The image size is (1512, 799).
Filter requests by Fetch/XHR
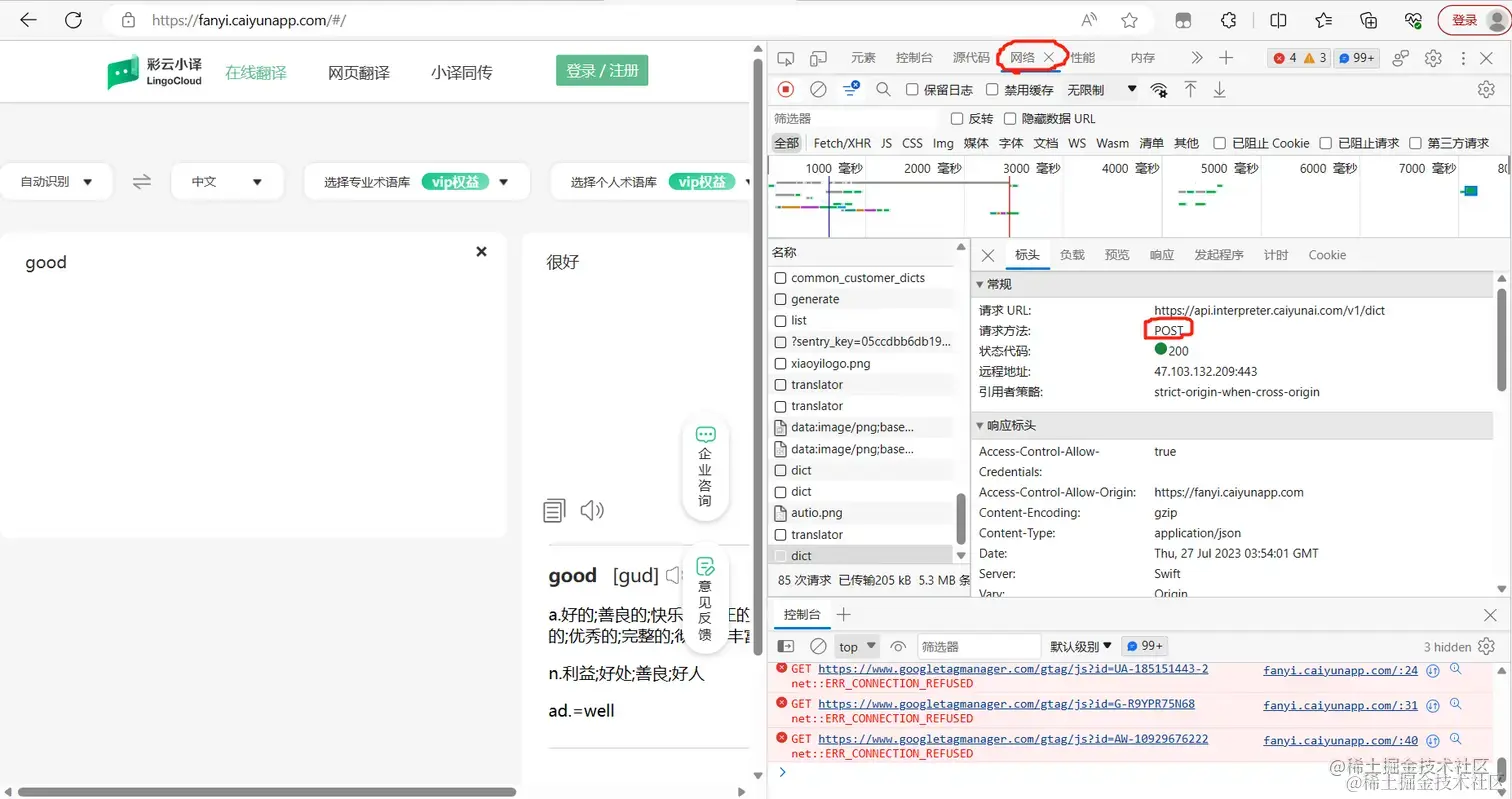[842, 143]
